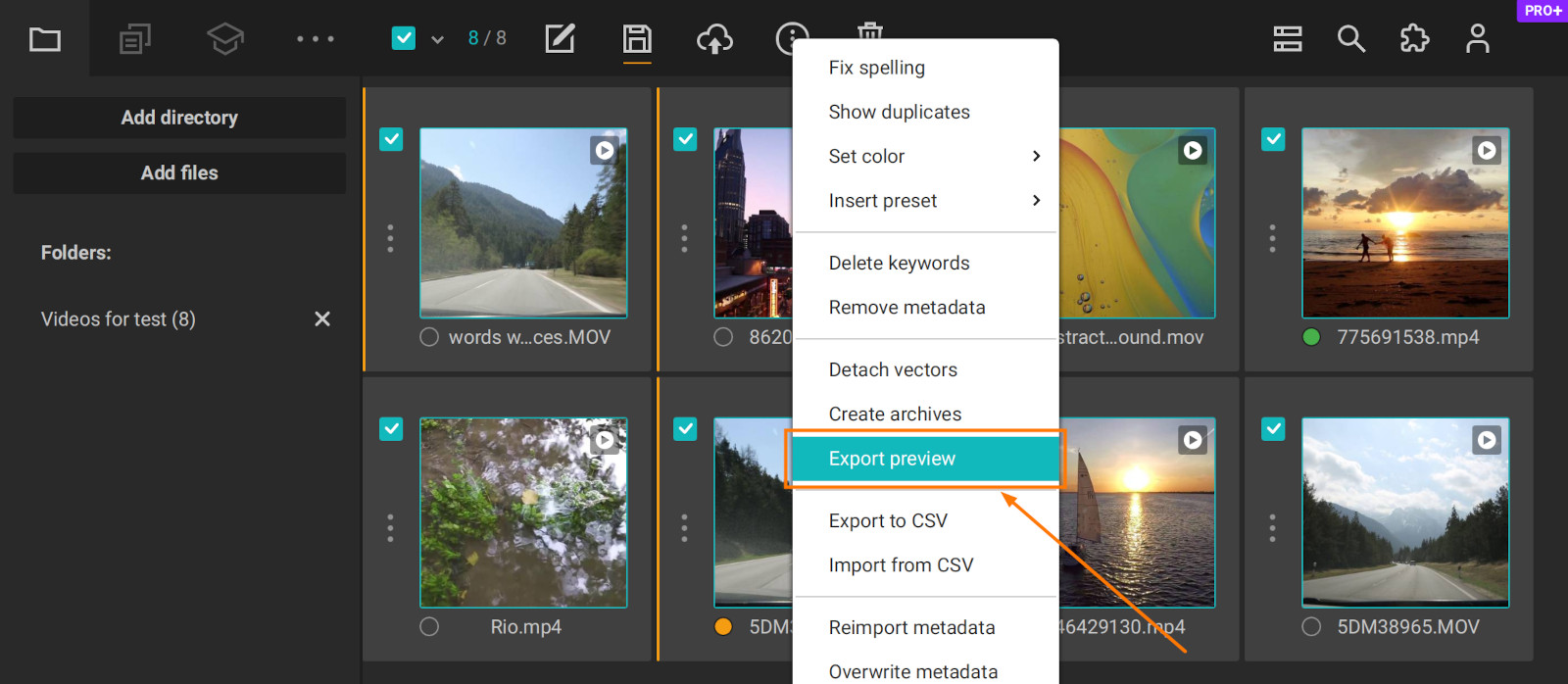The width and height of the screenshot is (1568, 684).
Task: Open the folder tab icon
Action: (x=45, y=39)
